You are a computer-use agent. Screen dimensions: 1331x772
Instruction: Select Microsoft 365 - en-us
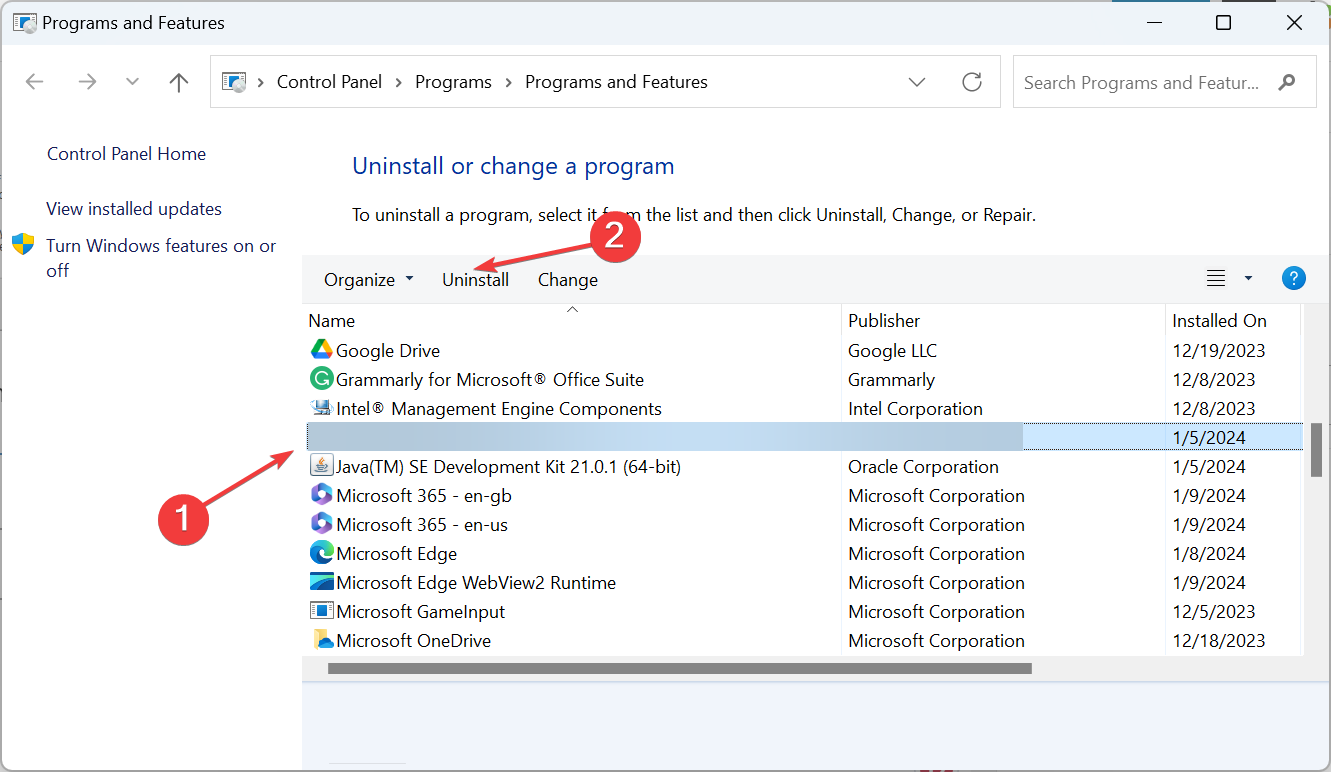(x=422, y=525)
